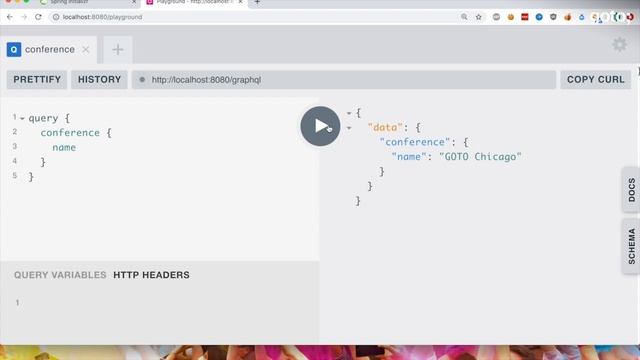The width and height of the screenshot is (640, 360).
Task: Click COPY CURL button
Action: click(596, 80)
